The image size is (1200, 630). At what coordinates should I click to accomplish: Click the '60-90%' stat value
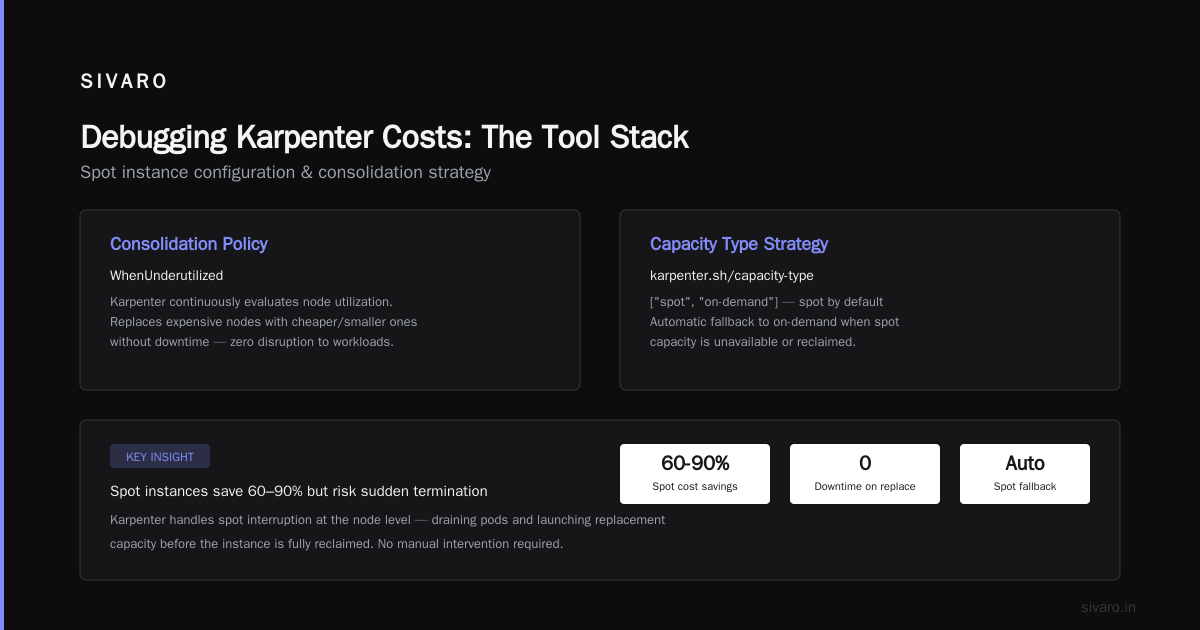pyautogui.click(x=695, y=463)
